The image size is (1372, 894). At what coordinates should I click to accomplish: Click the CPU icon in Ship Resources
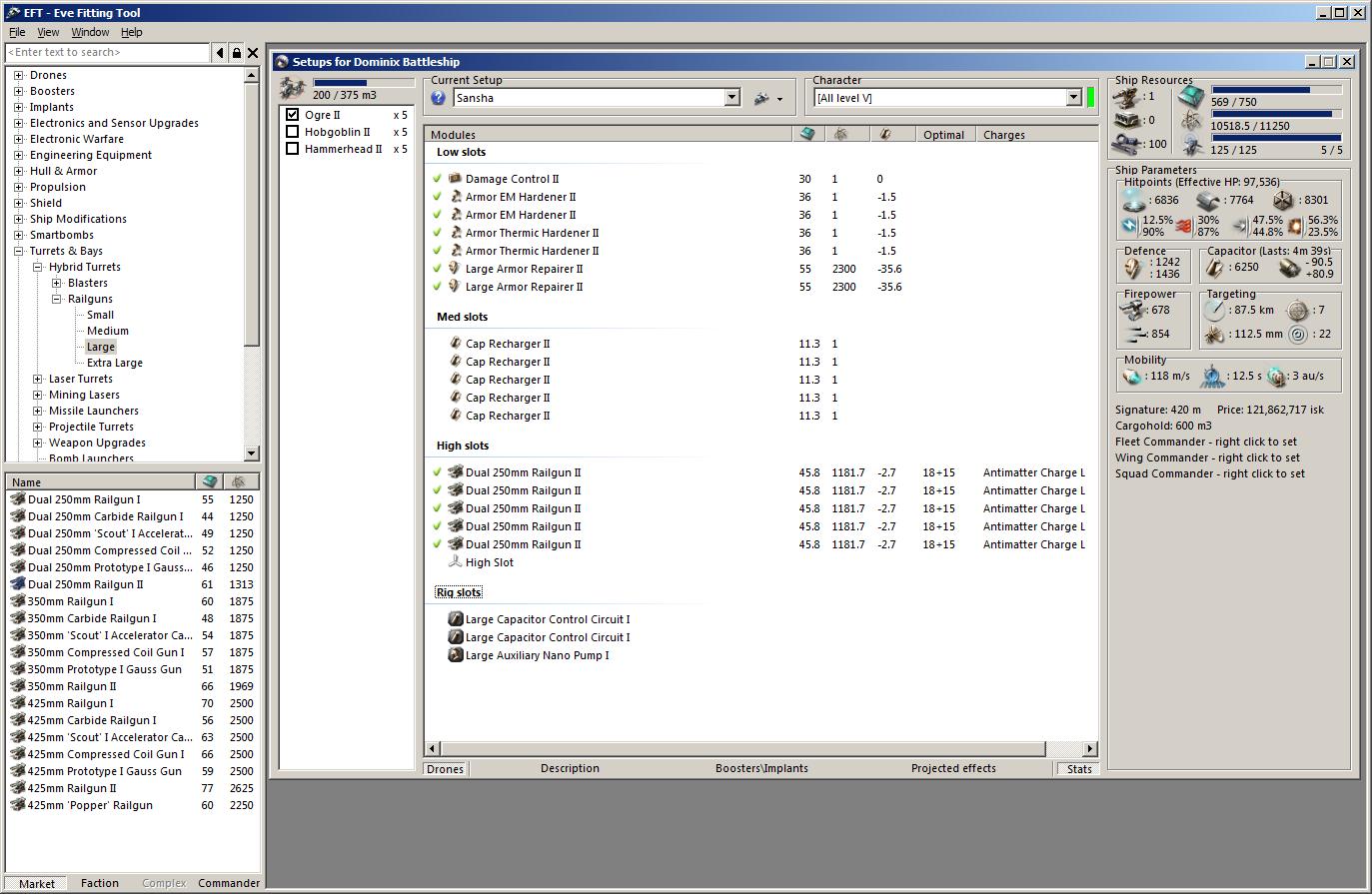[1190, 97]
